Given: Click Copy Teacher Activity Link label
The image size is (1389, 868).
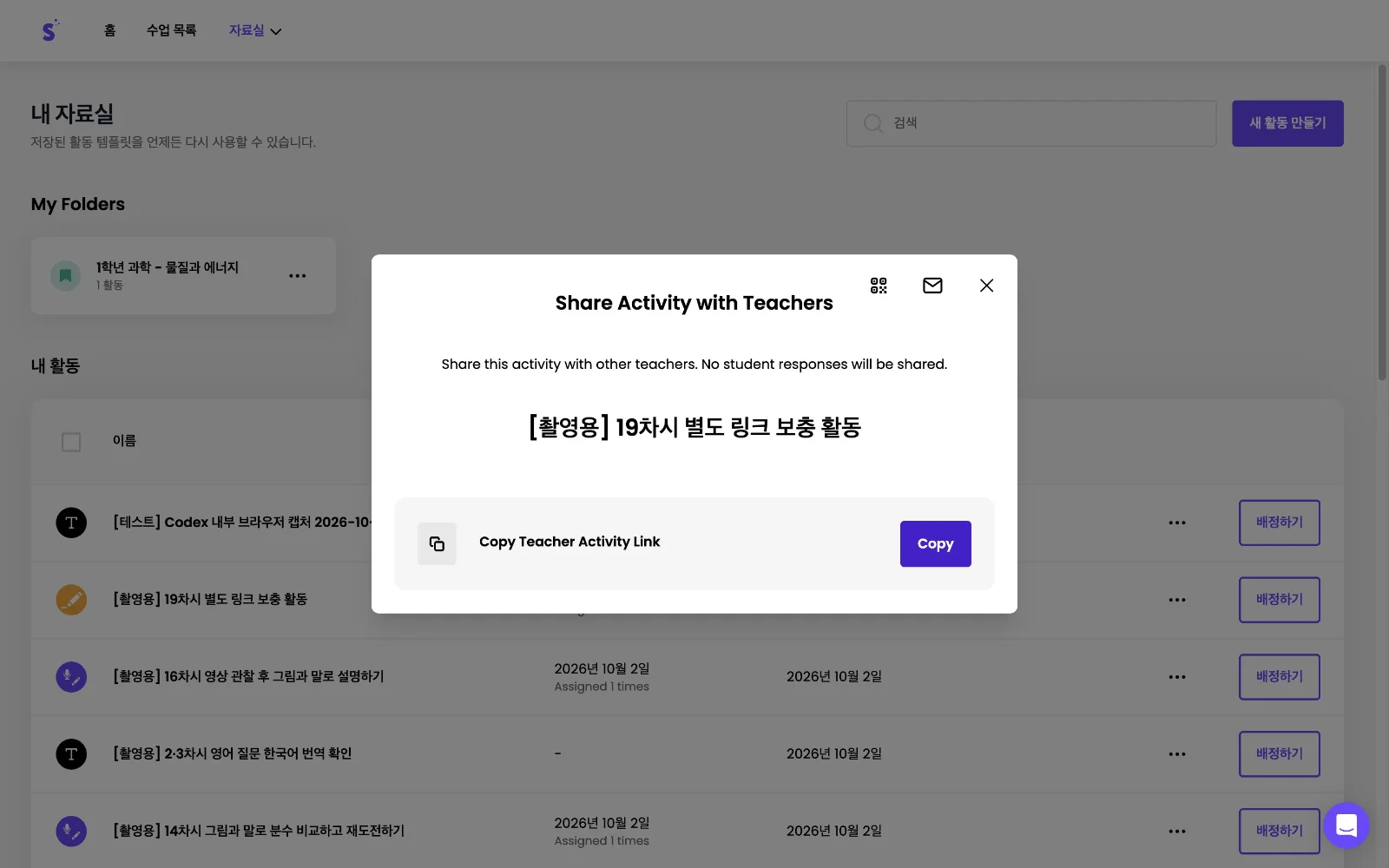Looking at the screenshot, I should 569,542.
